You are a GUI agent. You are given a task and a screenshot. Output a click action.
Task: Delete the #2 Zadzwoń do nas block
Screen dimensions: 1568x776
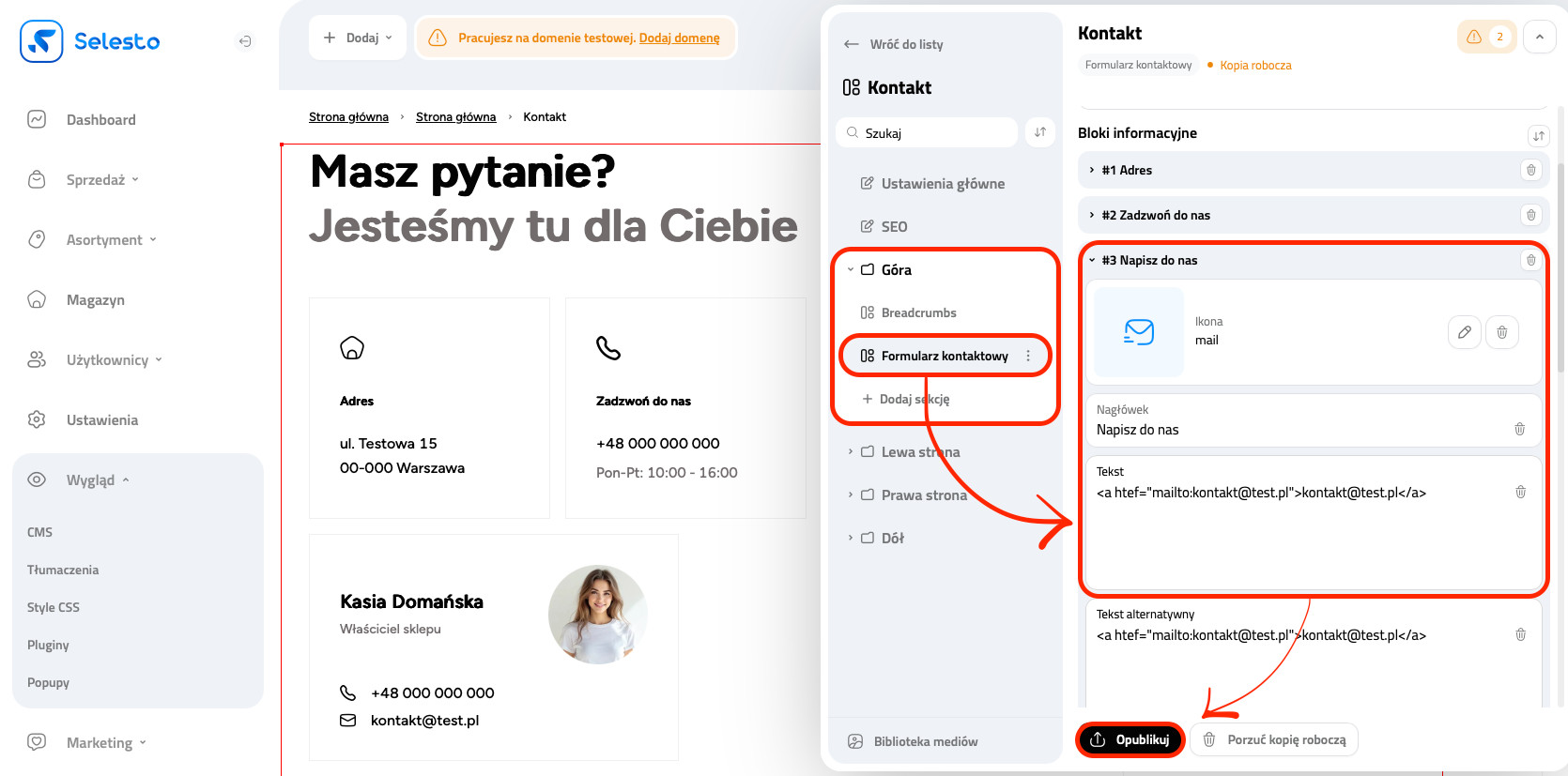tap(1530, 215)
